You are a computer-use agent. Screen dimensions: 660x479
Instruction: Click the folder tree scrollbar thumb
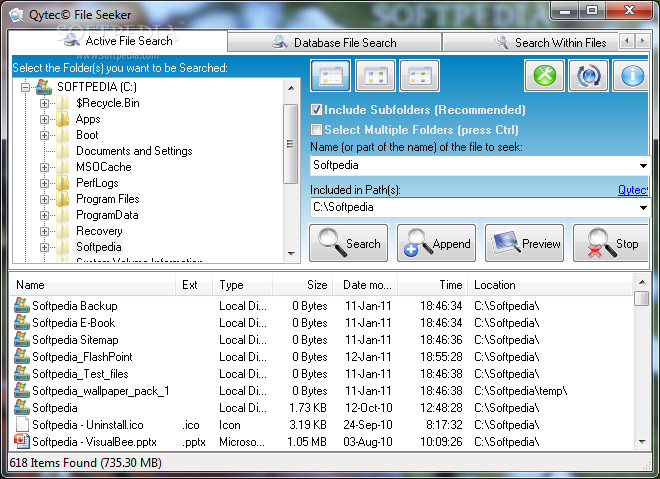point(290,144)
